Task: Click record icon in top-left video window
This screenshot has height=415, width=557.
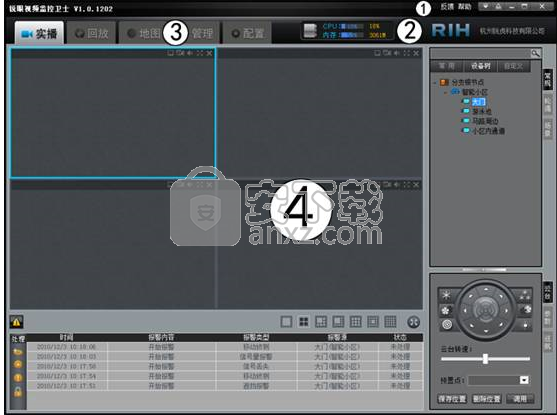Action: [180, 53]
